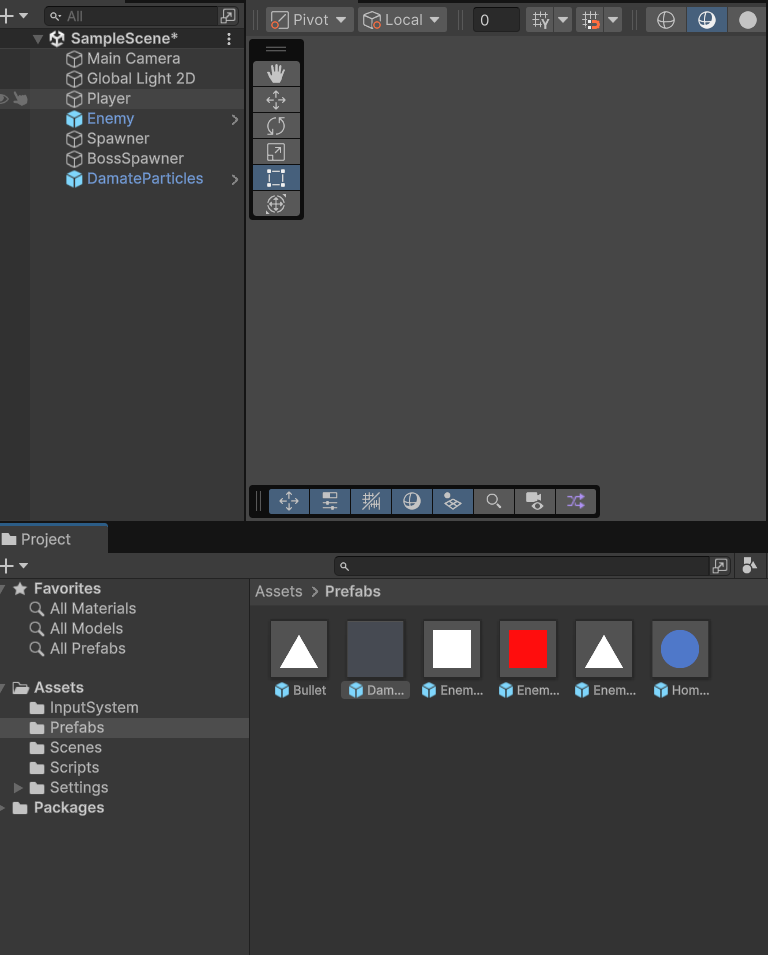Click the Assets breadcrumb link
This screenshot has width=768, height=955.
point(278,591)
